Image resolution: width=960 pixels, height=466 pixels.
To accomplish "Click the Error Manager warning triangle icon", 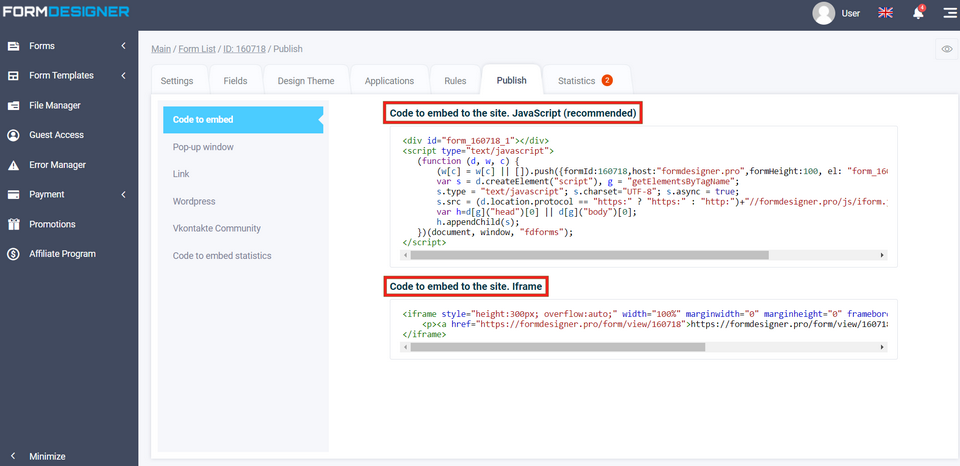I will (x=14, y=165).
